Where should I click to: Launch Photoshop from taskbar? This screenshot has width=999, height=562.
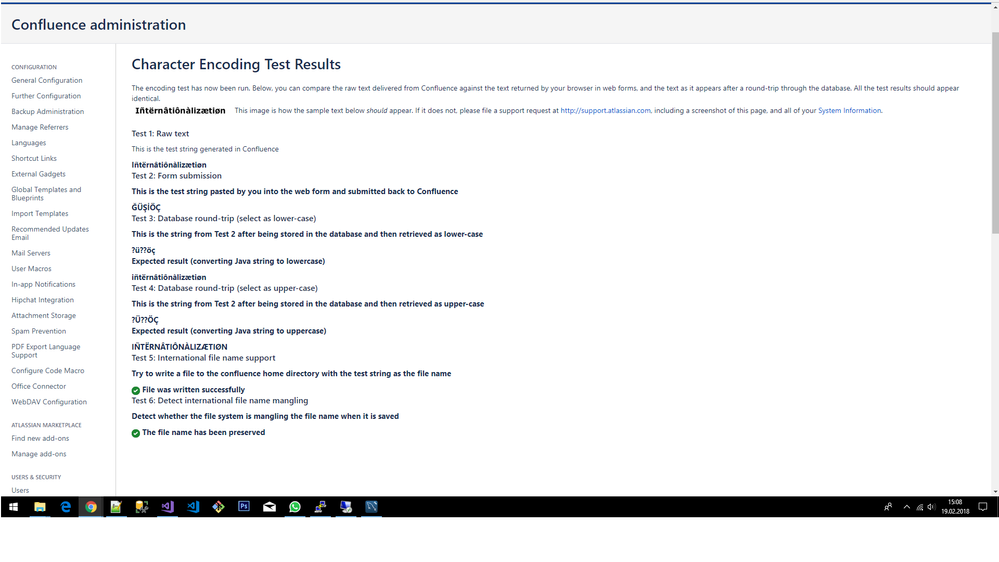243,507
